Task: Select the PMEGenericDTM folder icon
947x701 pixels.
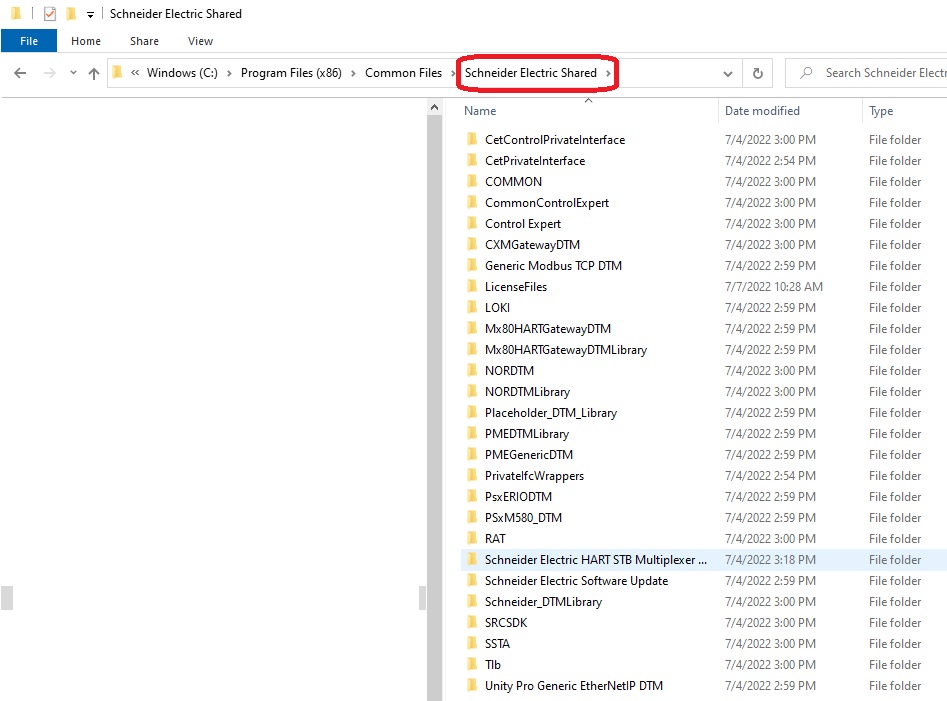Action: 472,455
